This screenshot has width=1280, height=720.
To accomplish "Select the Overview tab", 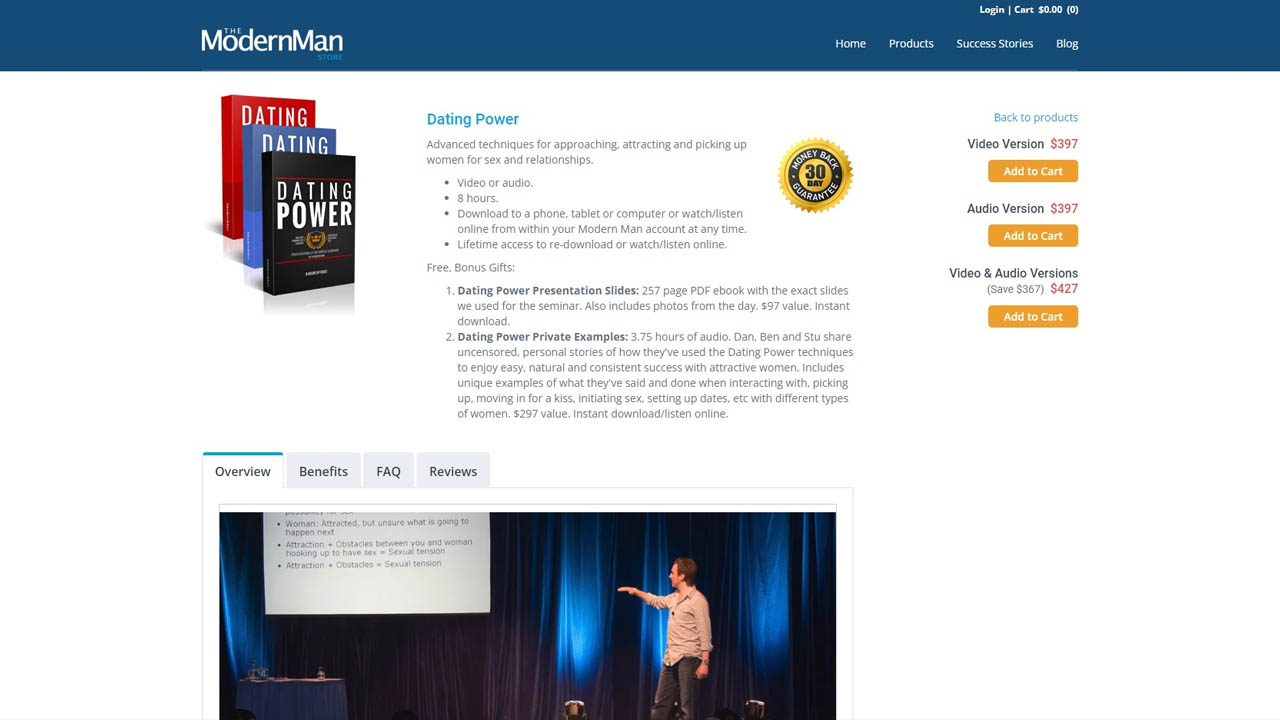I will (242, 470).
